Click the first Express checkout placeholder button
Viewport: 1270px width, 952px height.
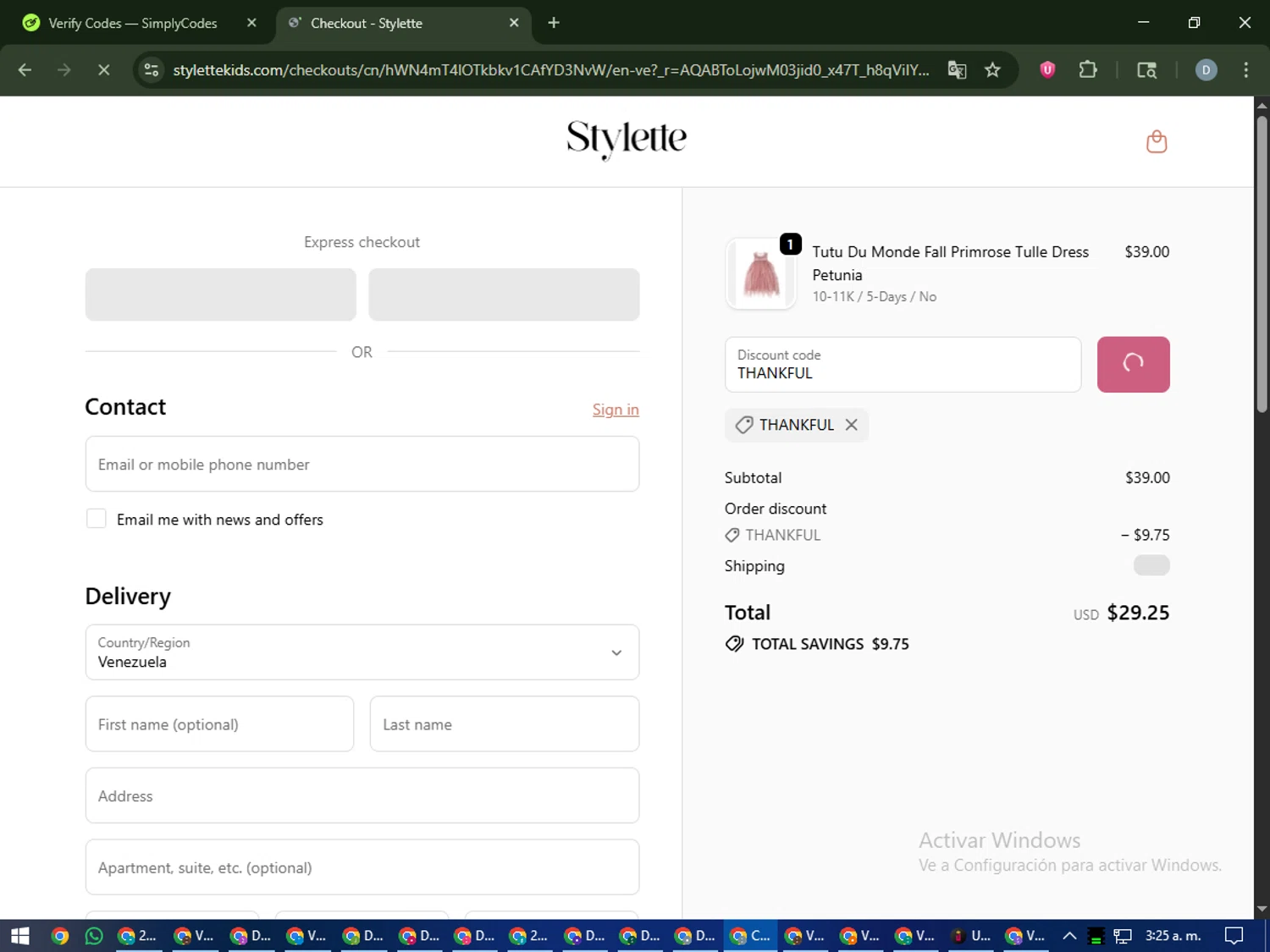click(220, 294)
